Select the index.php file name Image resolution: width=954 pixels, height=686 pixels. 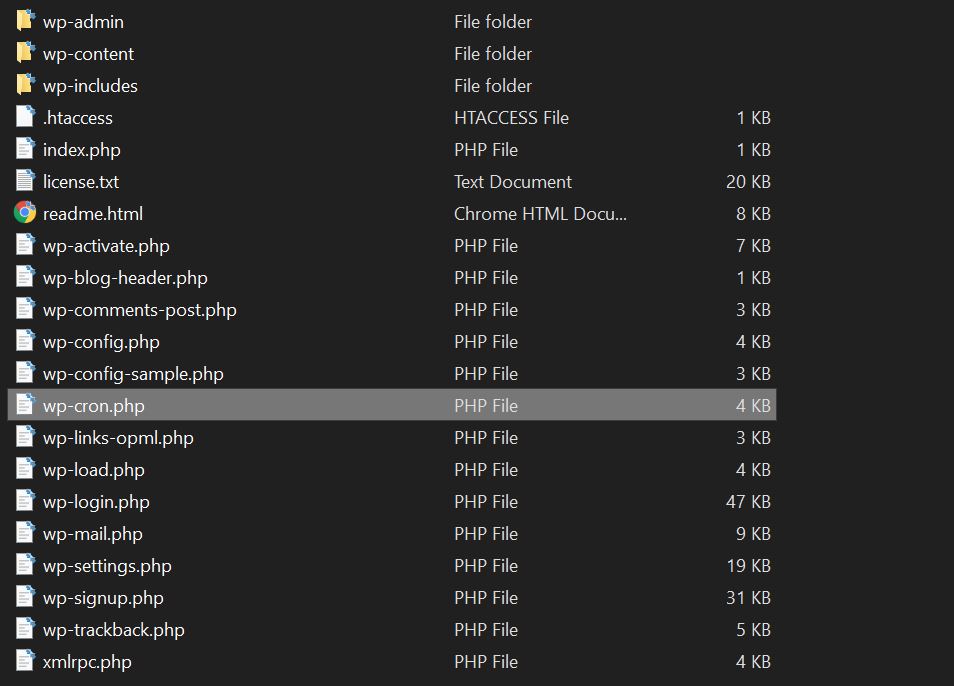82,150
